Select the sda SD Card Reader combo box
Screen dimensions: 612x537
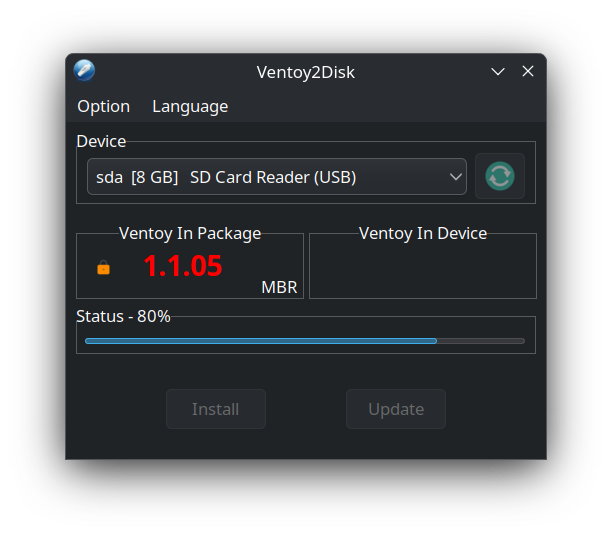[x=277, y=176]
